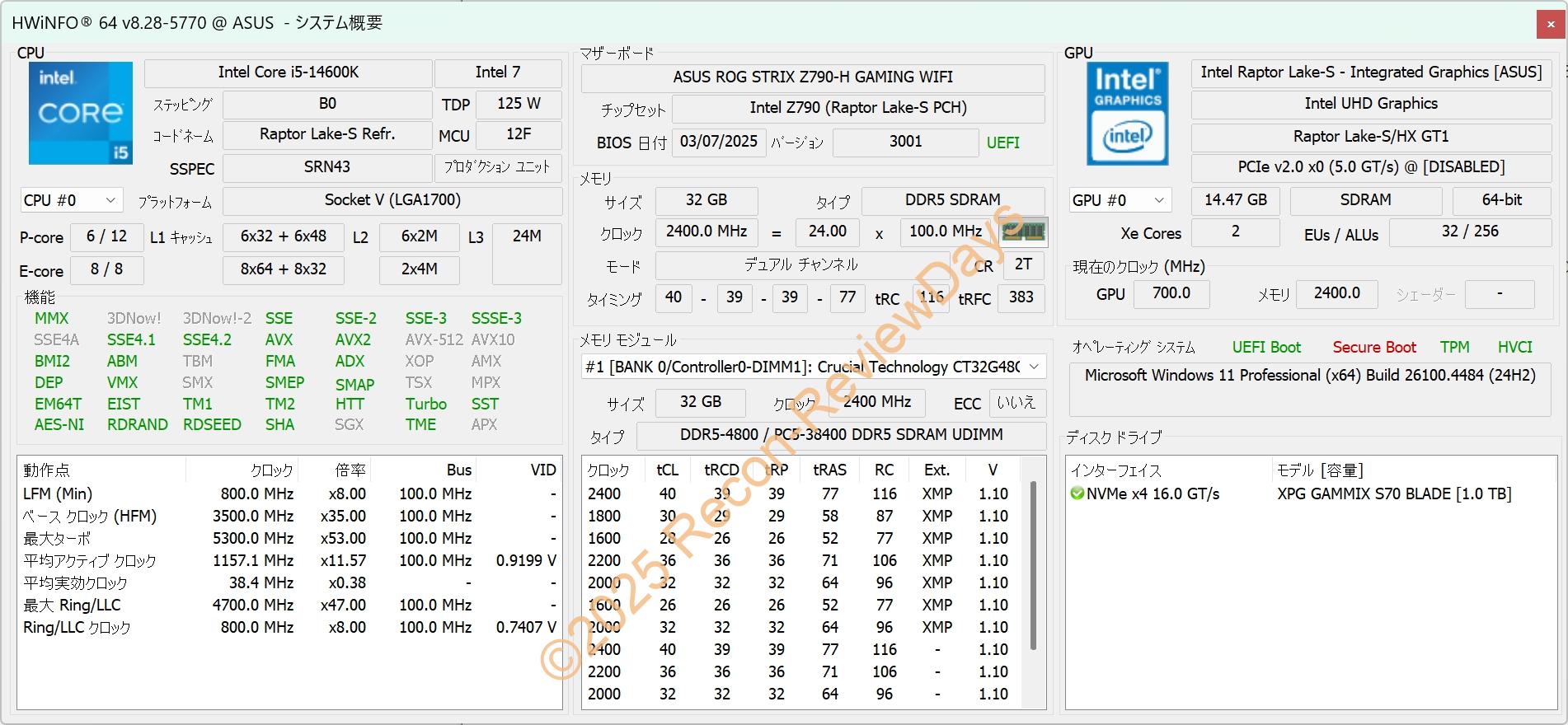
Task: Click the Intel UHD Graphics name field
Action: point(1370,104)
